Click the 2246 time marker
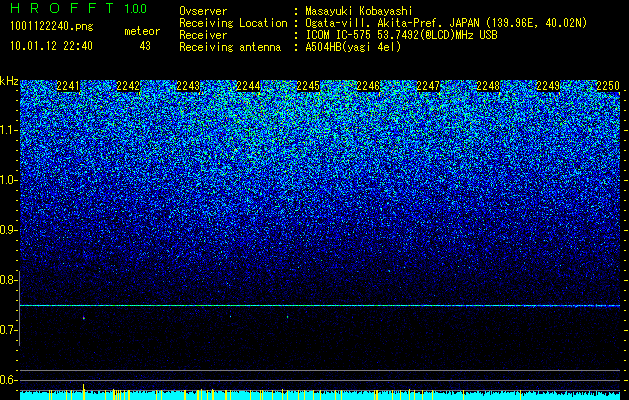This screenshot has width=629, height=400. coord(368,86)
